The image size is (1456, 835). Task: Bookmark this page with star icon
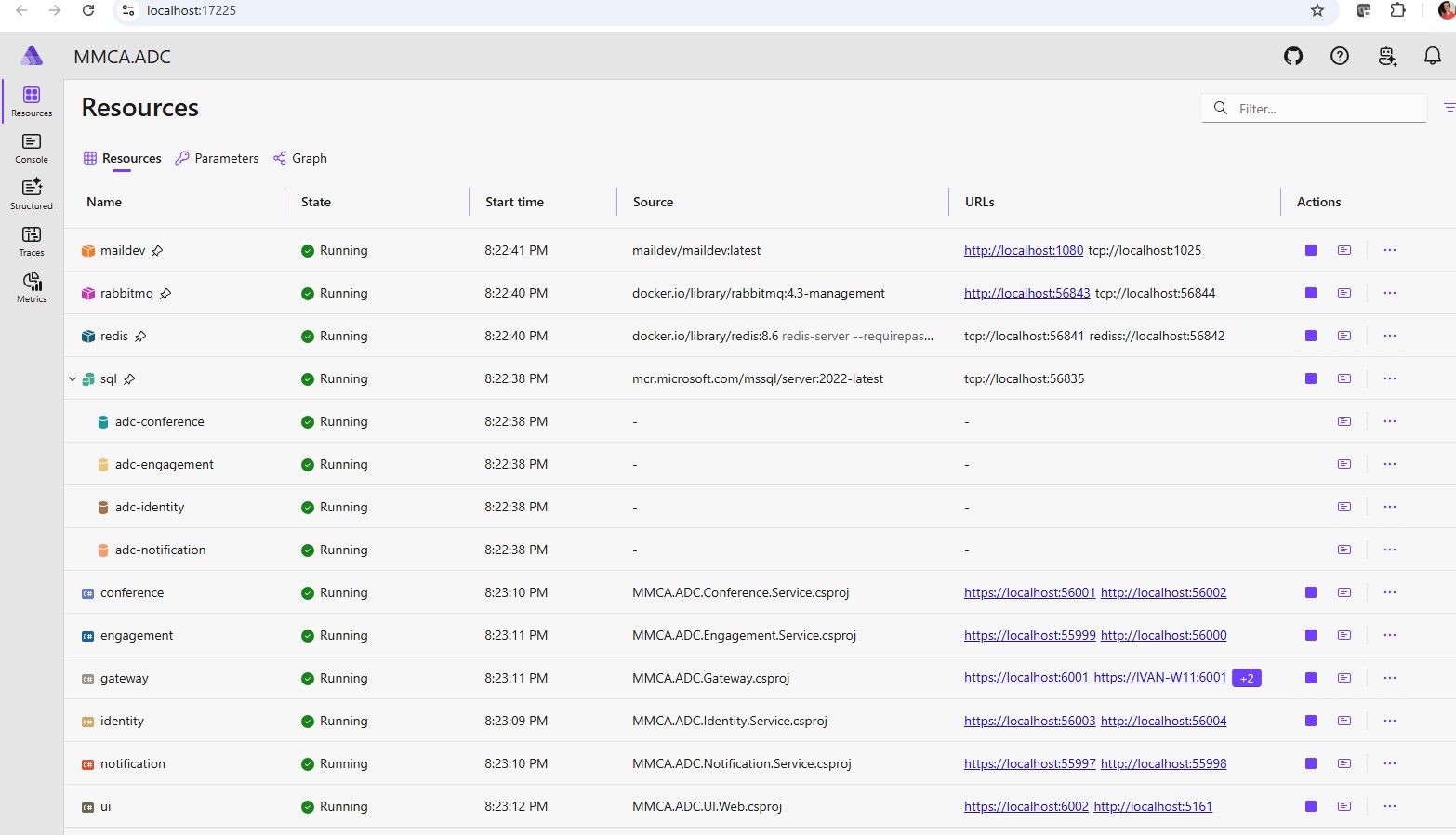pyautogui.click(x=1317, y=10)
